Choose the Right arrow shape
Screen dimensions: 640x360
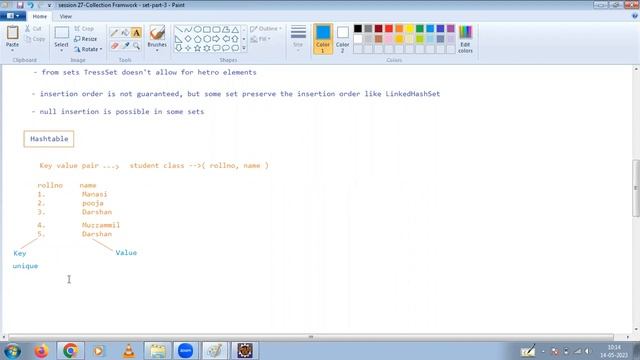point(216,39)
